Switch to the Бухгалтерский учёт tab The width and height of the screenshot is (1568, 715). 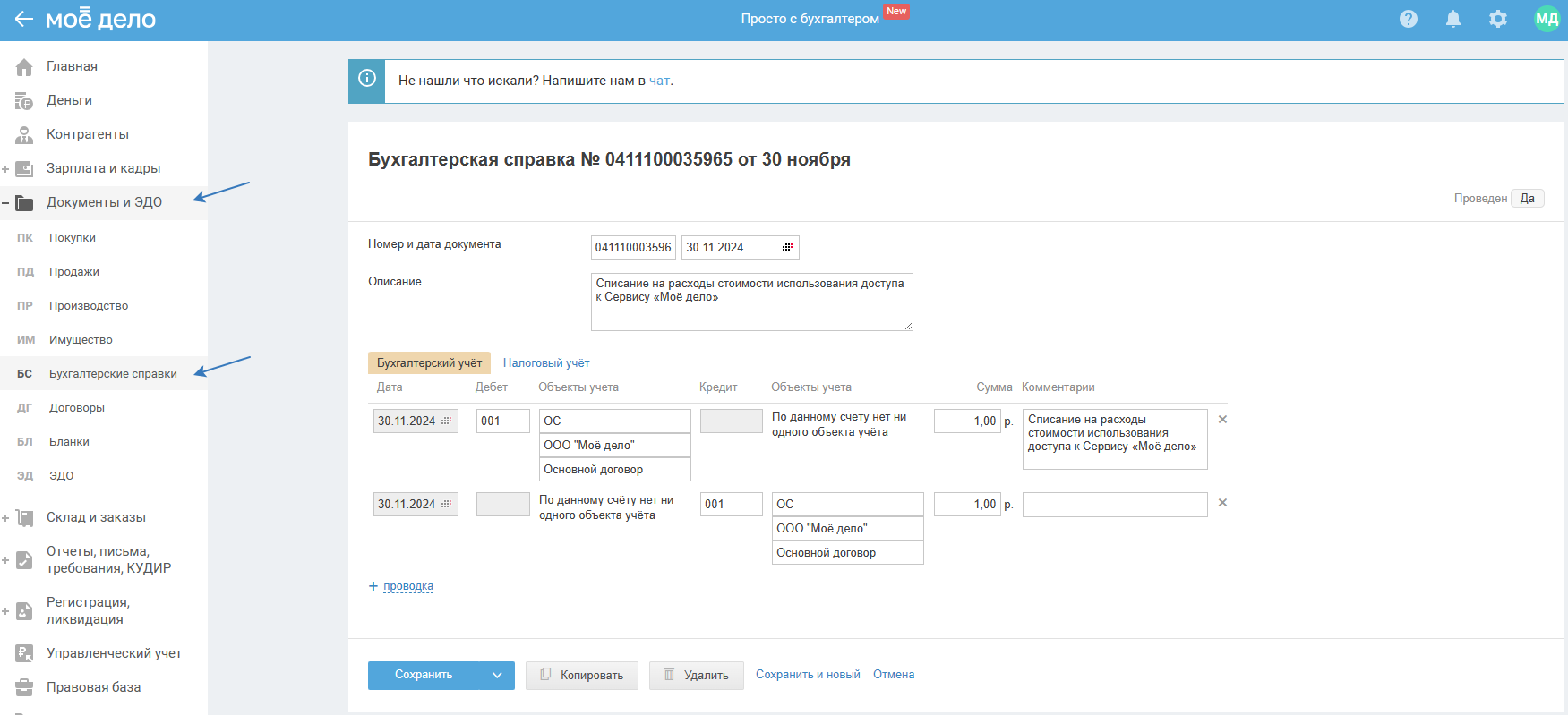coord(429,362)
